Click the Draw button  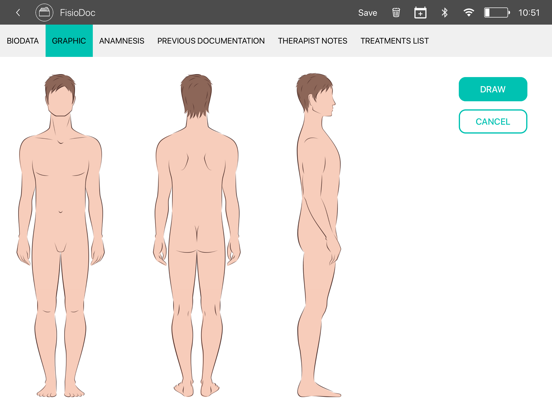[493, 89]
